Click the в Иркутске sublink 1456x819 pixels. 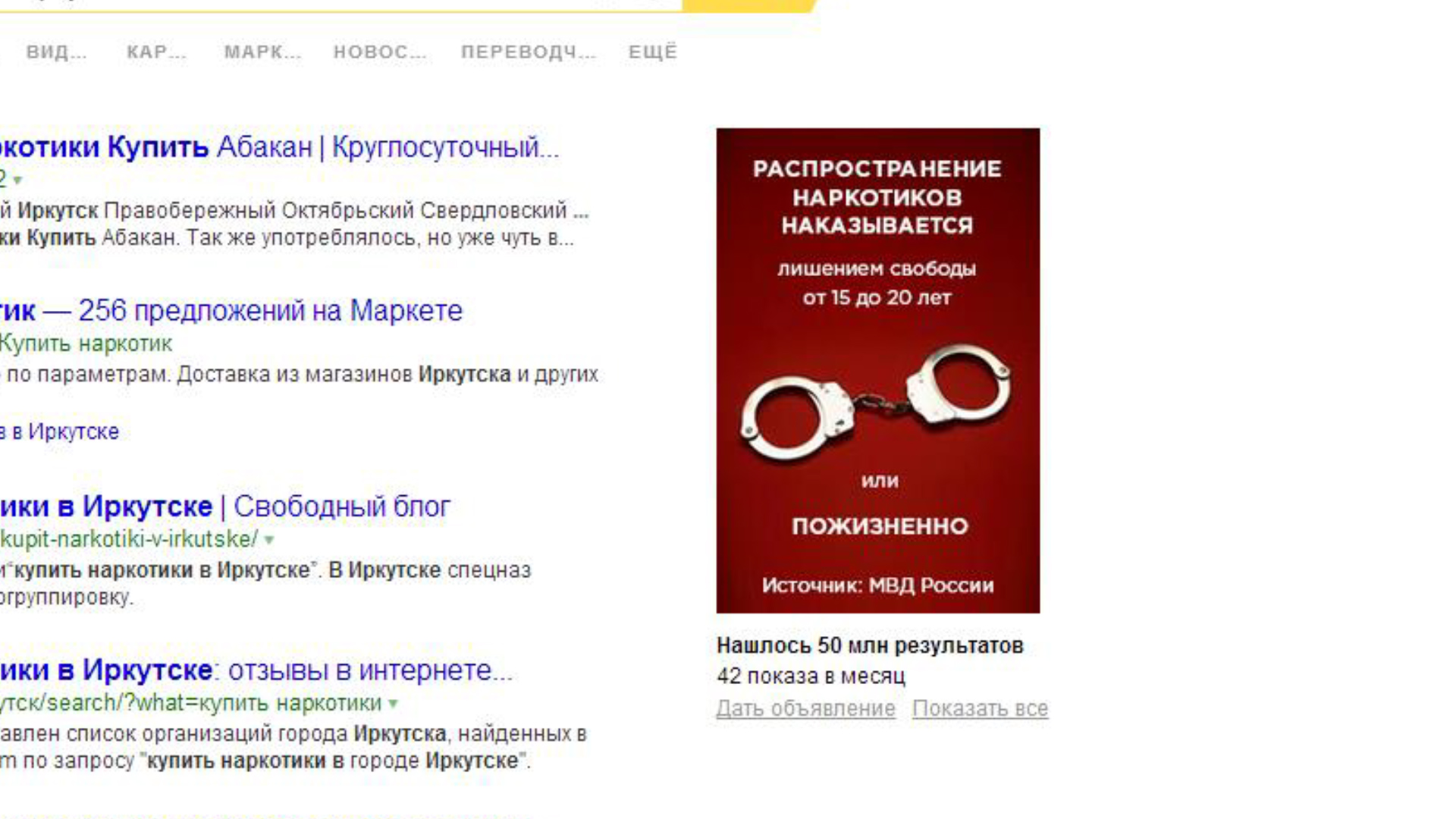pyautogui.click(x=59, y=431)
